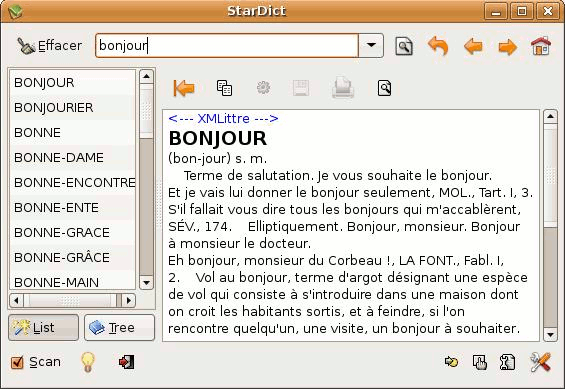Click the search in definition icon

pos(384,88)
